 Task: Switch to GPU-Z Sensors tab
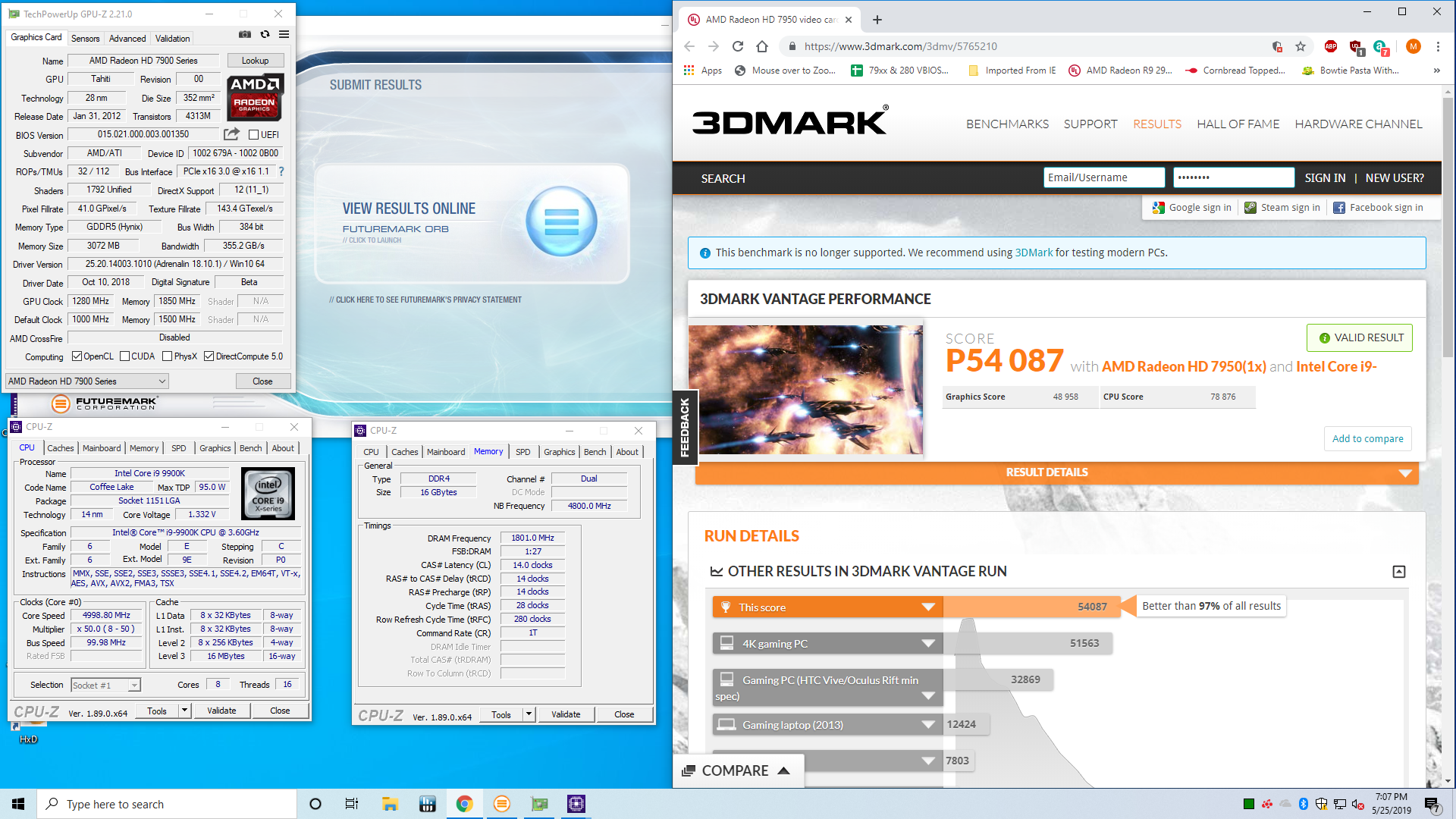click(x=85, y=38)
